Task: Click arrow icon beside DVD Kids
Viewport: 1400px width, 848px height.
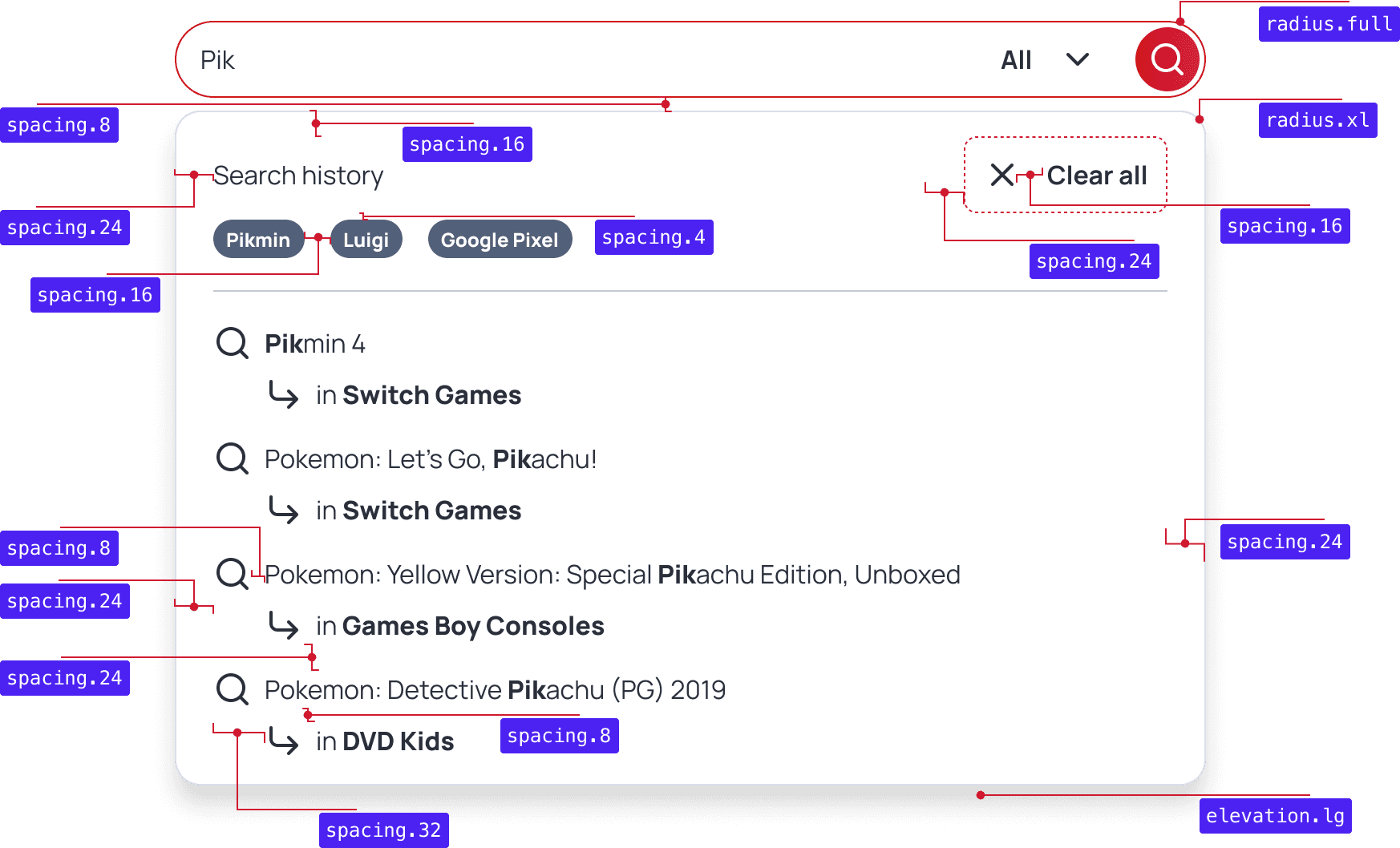Action: coord(284,741)
